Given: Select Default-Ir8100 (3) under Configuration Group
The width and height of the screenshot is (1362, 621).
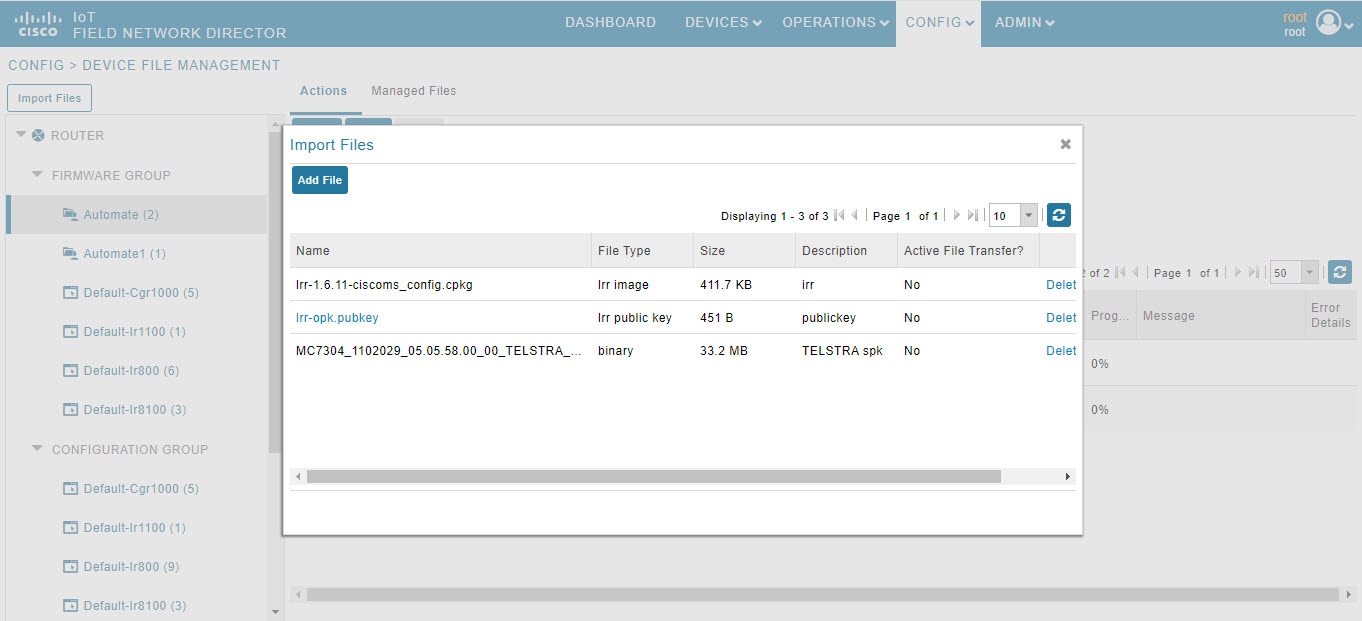Looking at the screenshot, I should pyautogui.click(x=135, y=606).
